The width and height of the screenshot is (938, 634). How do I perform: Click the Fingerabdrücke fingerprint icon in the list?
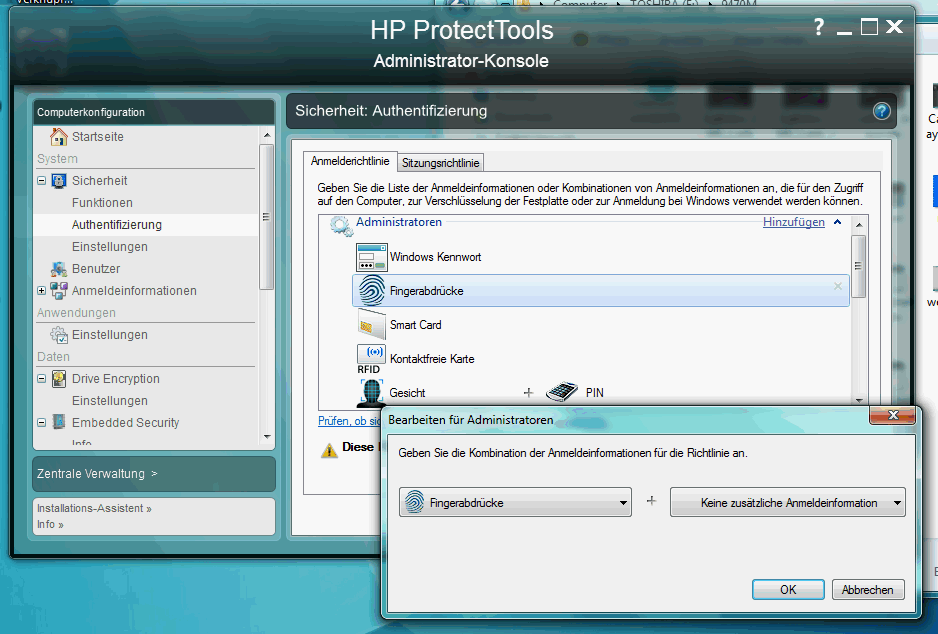coord(371,291)
